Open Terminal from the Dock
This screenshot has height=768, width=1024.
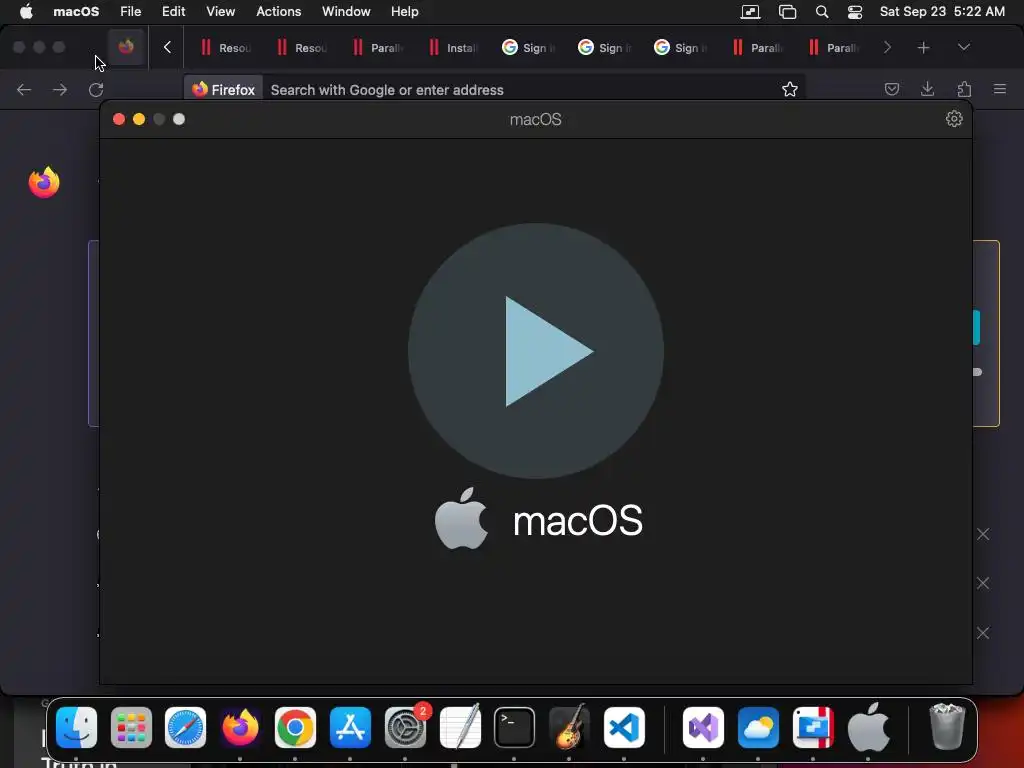pyautogui.click(x=515, y=727)
